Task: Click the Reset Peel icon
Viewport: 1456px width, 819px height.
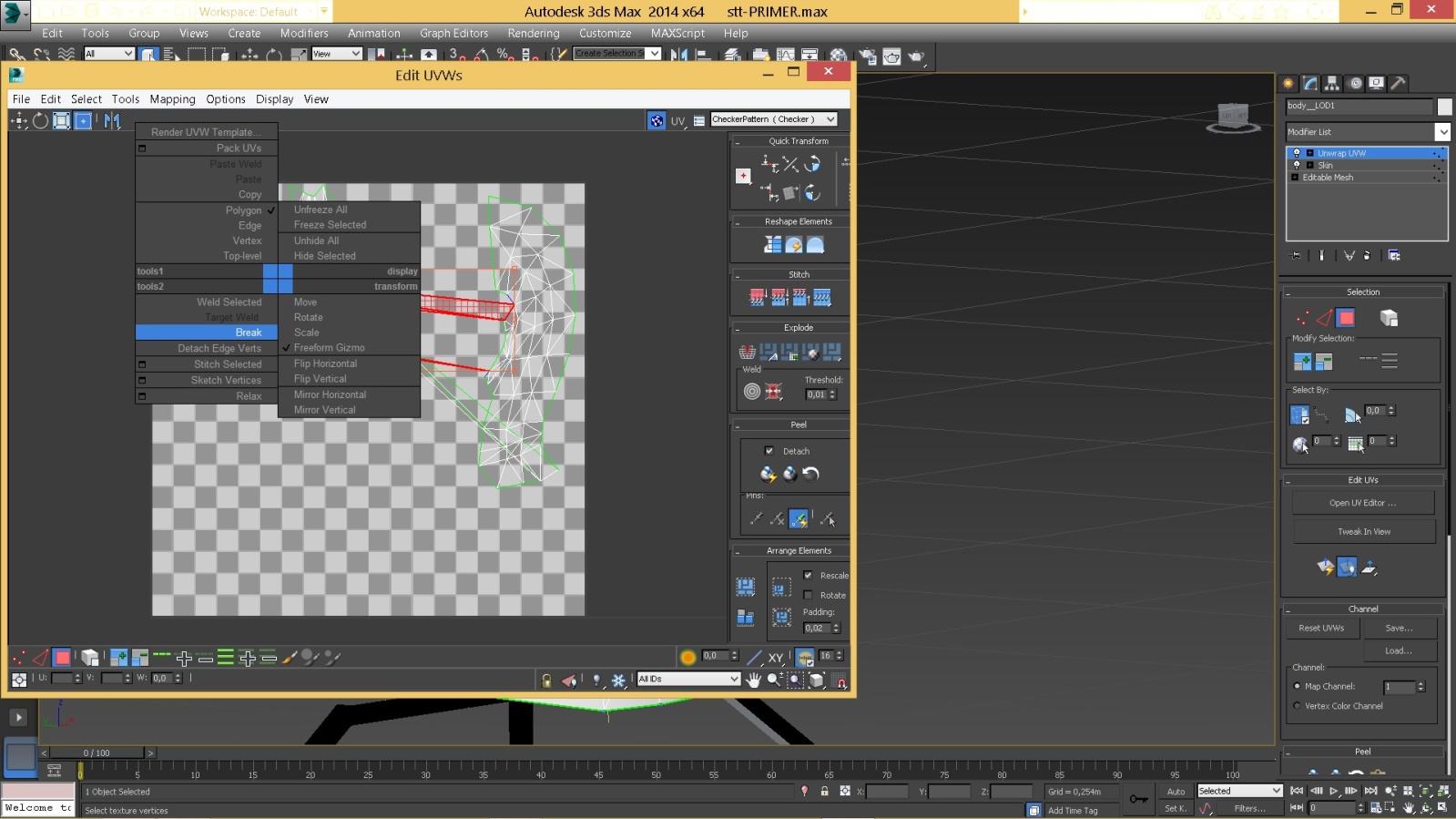Action: (810, 474)
